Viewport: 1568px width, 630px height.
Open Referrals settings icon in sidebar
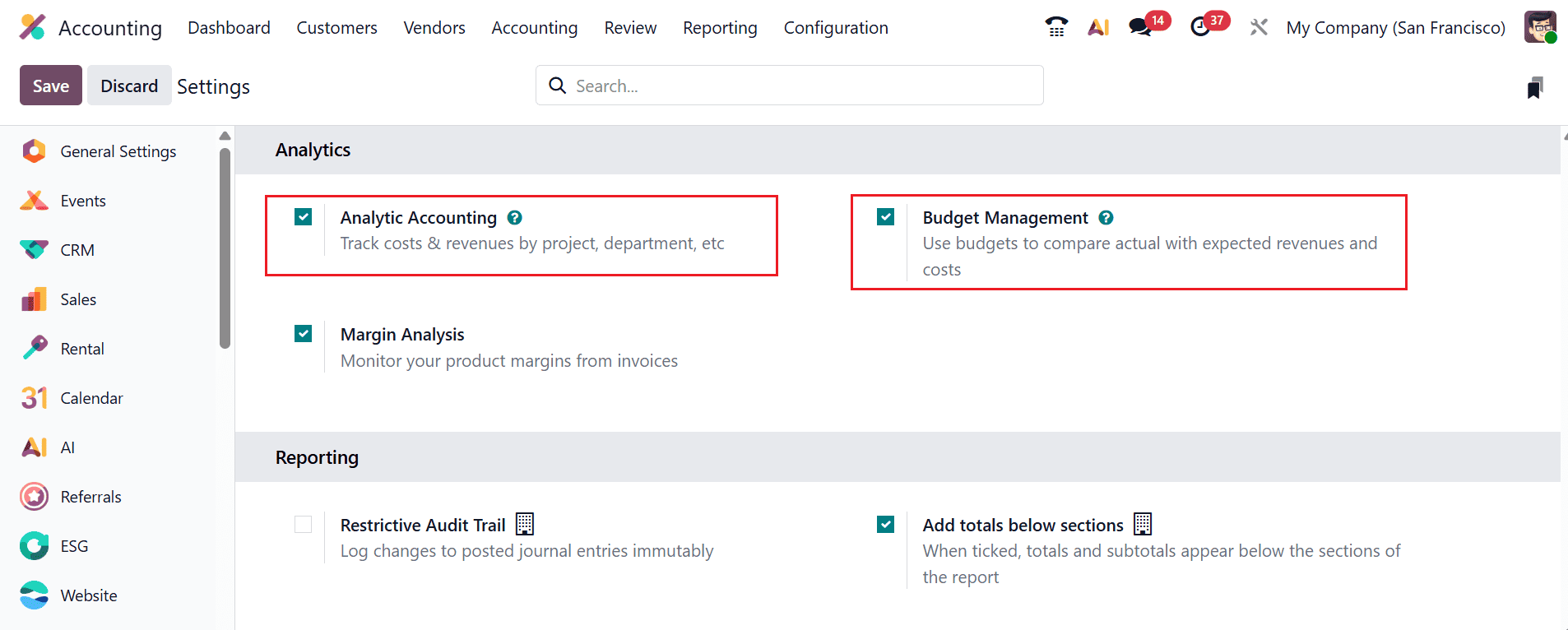click(x=34, y=497)
